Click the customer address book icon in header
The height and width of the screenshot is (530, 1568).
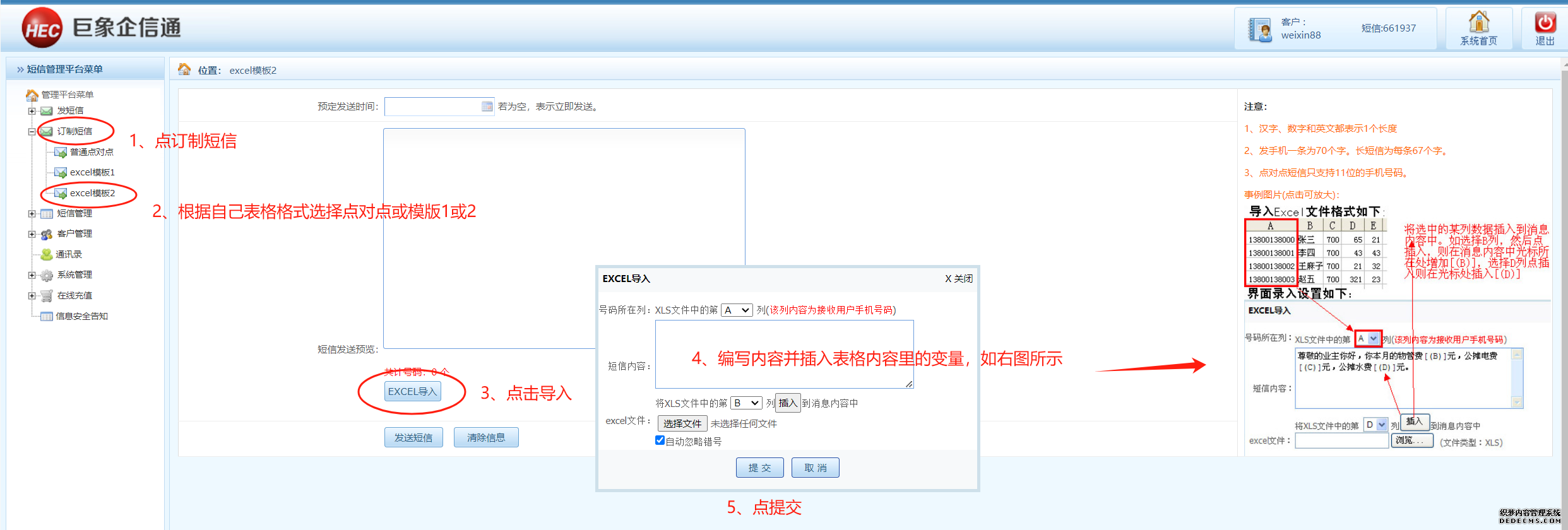coord(1260,29)
